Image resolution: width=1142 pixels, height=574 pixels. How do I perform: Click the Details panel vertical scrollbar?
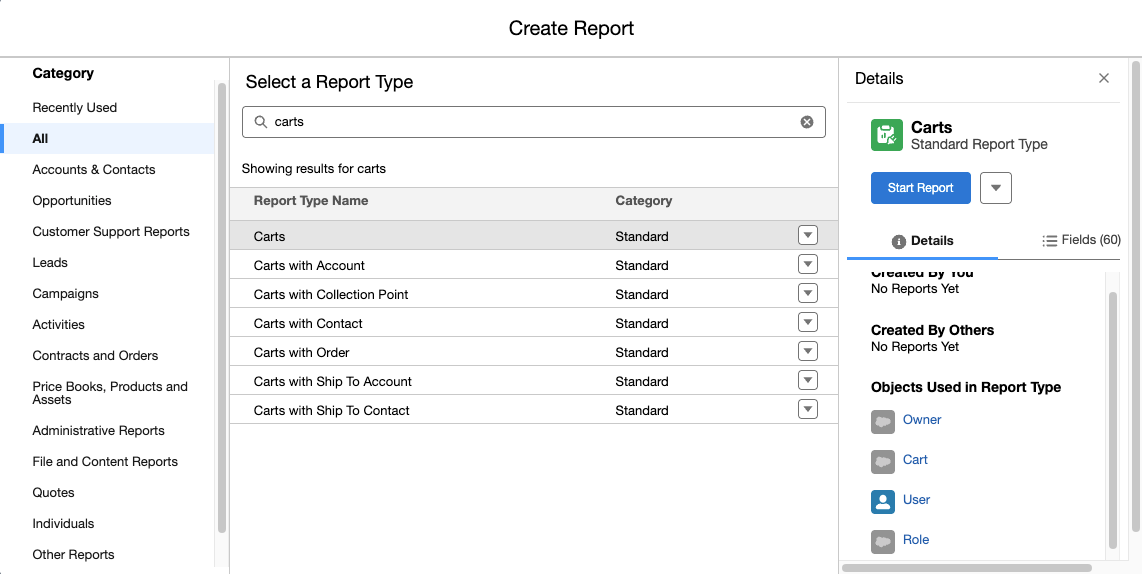(x=1112, y=420)
